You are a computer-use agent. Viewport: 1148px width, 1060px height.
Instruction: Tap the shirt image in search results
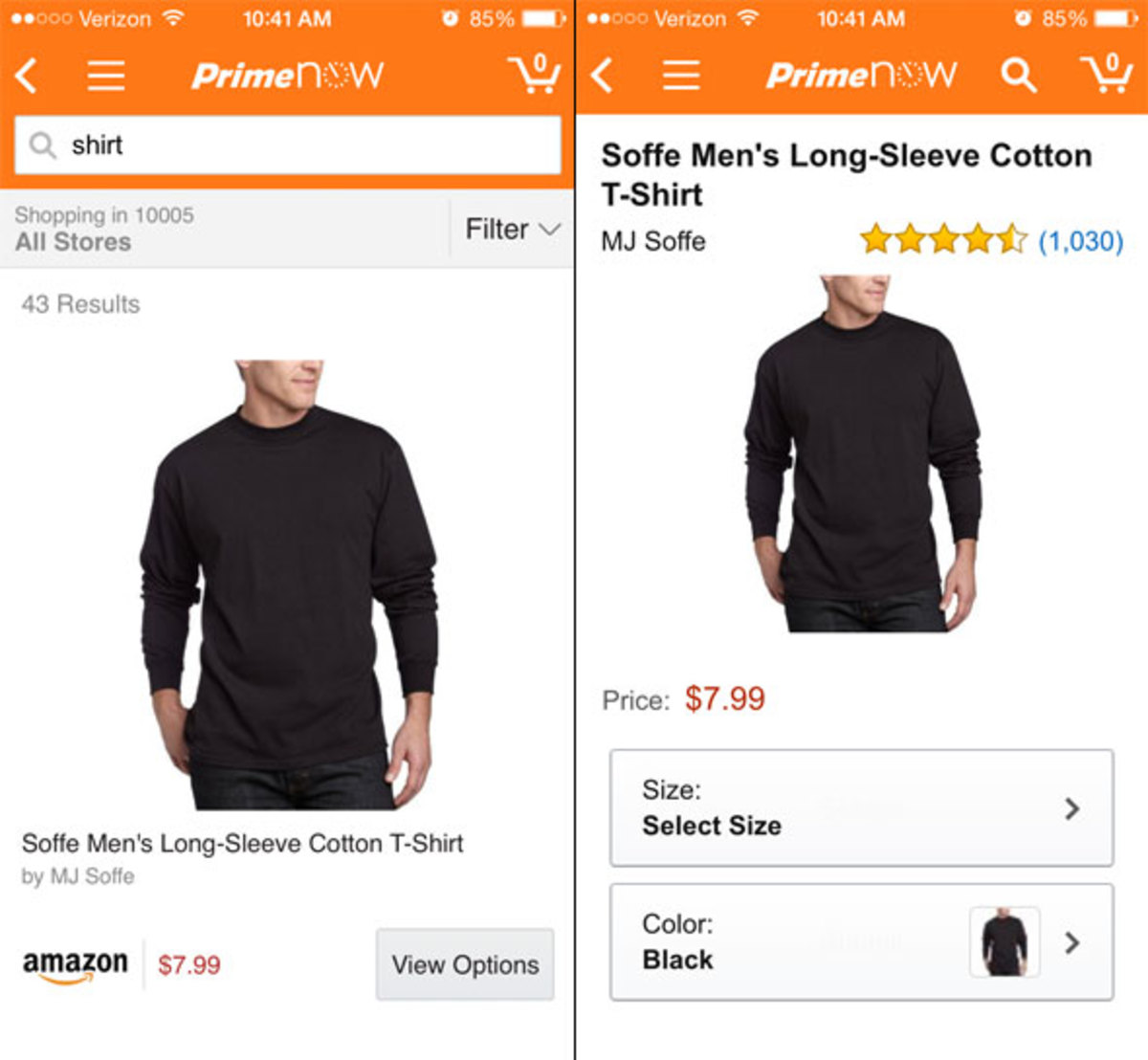[289, 584]
